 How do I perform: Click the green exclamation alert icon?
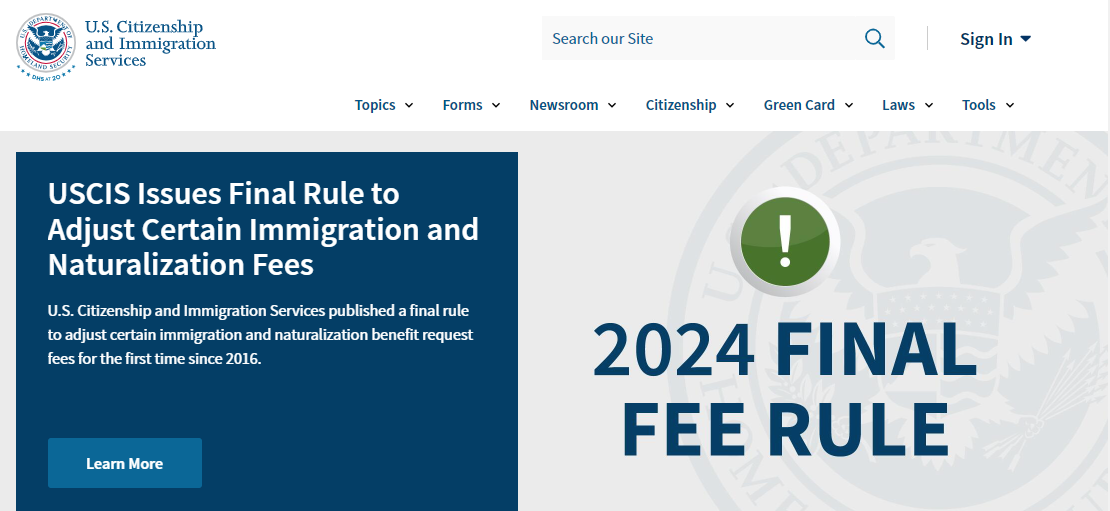tap(784, 241)
